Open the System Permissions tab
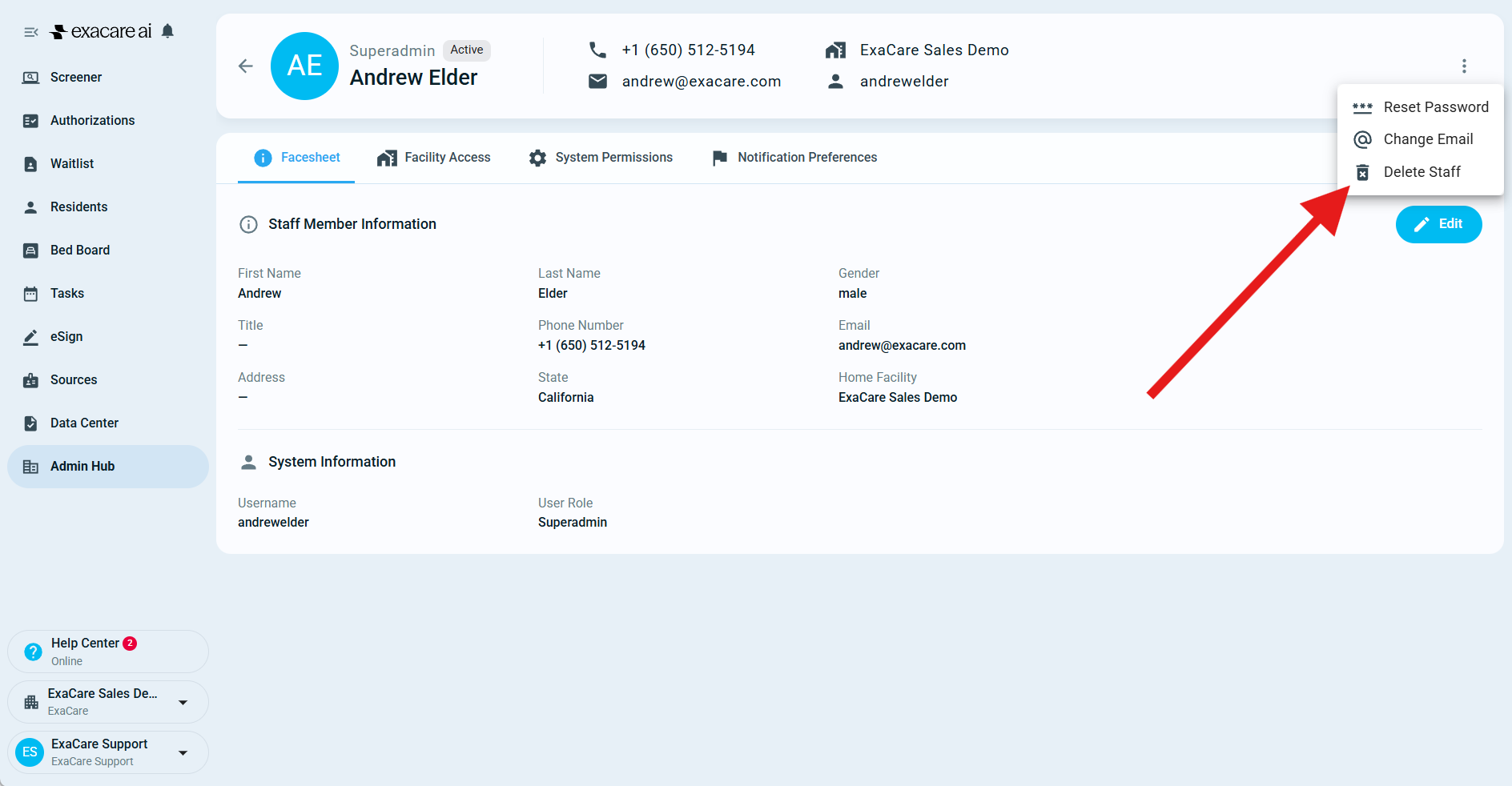 pos(601,158)
